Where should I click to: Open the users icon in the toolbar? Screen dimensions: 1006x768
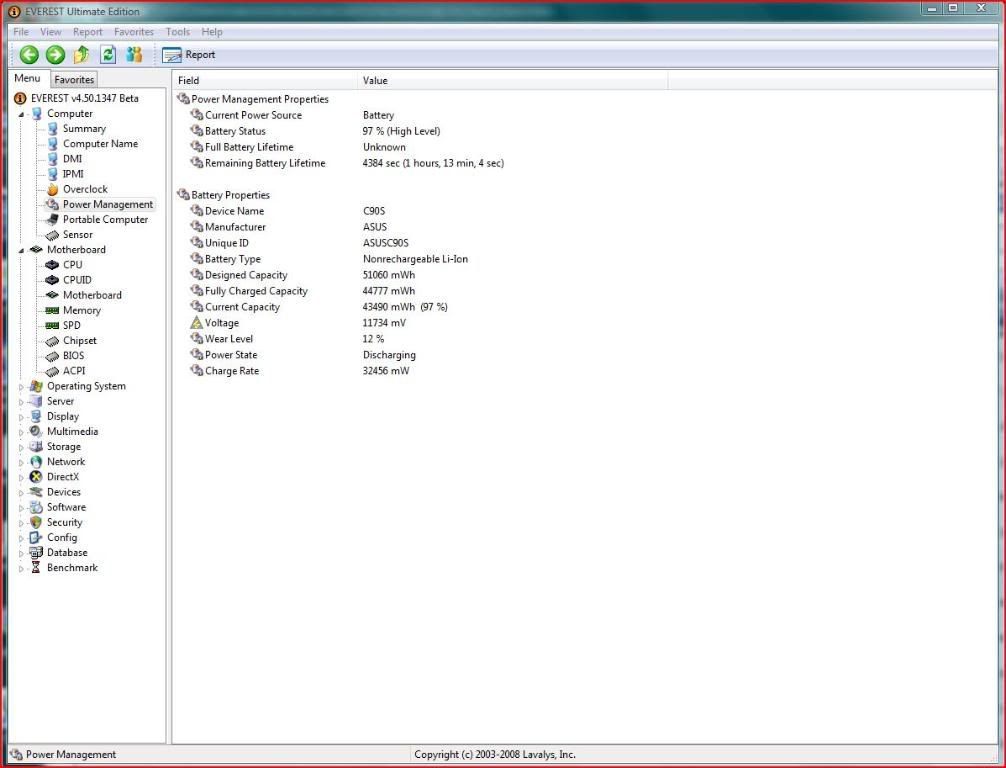click(134, 55)
